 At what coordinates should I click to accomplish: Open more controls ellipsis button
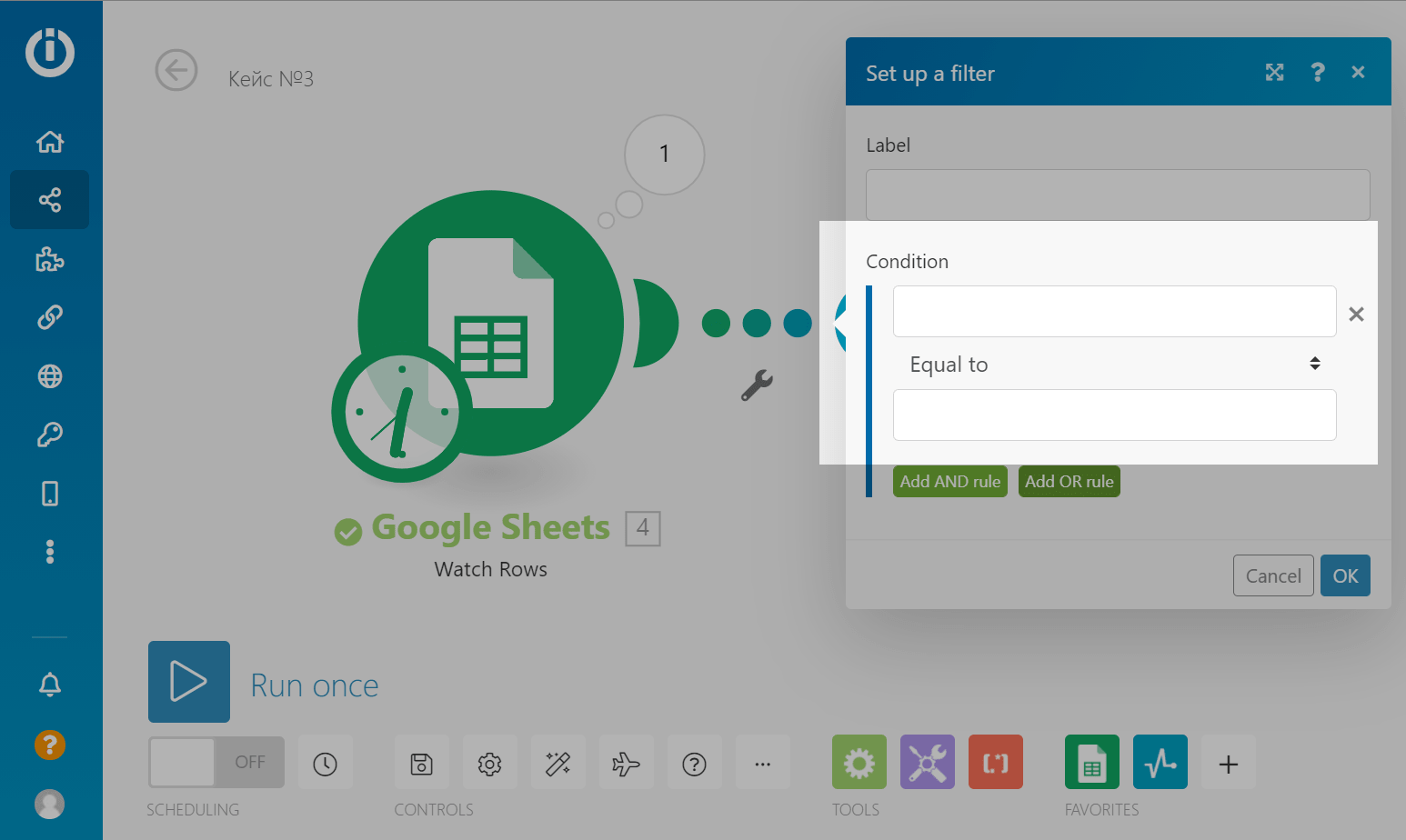(763, 764)
